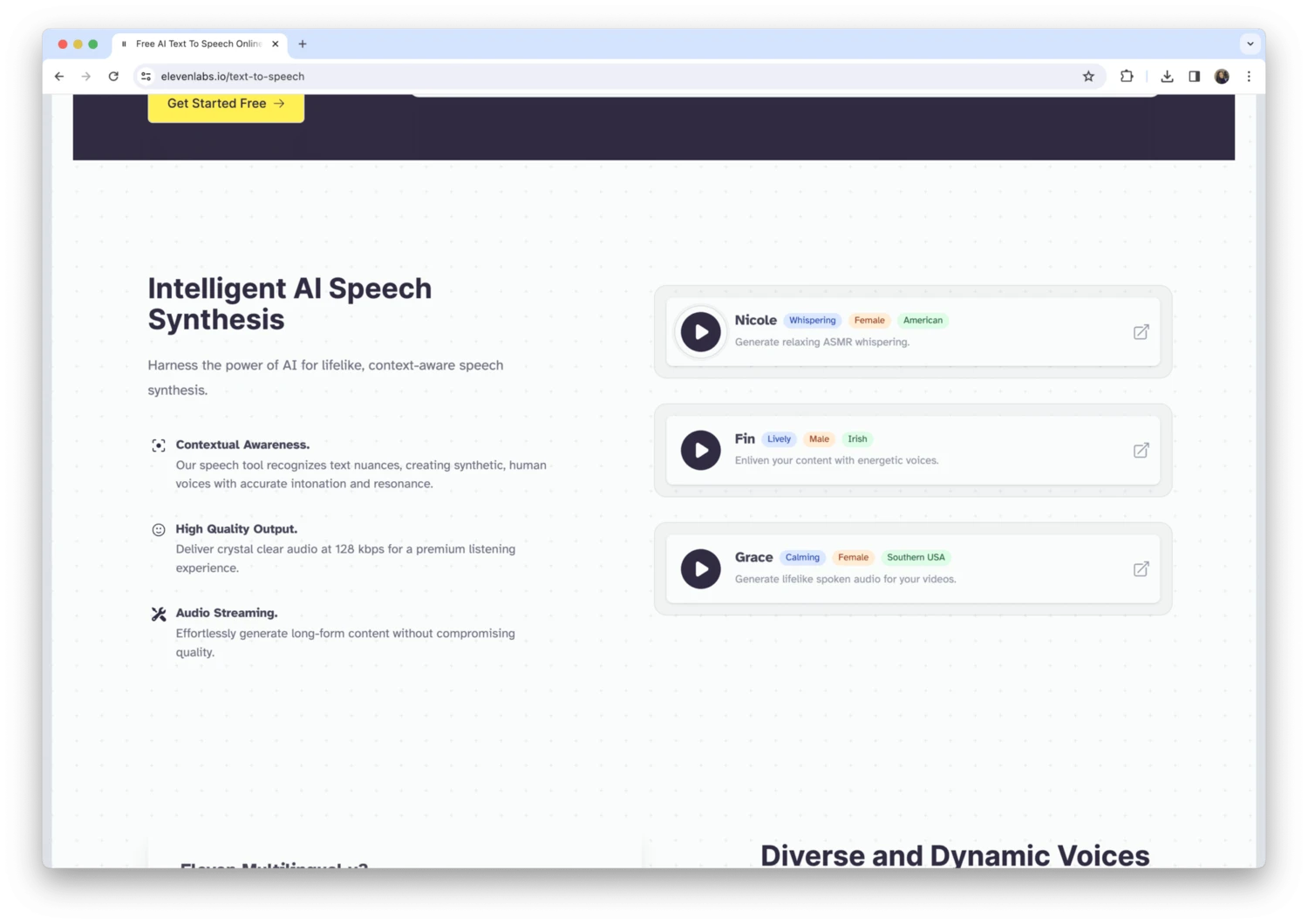Play Fin's lively voice sample

point(700,451)
